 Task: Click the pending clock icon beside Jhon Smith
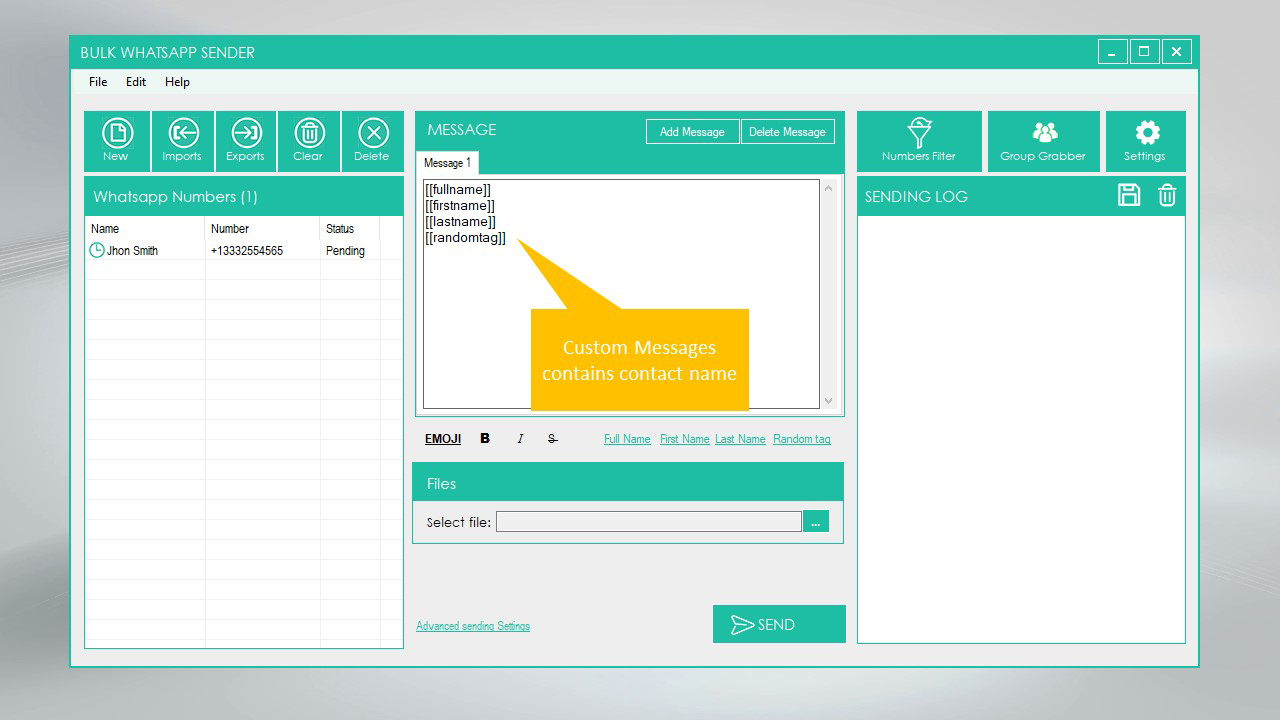(96, 250)
